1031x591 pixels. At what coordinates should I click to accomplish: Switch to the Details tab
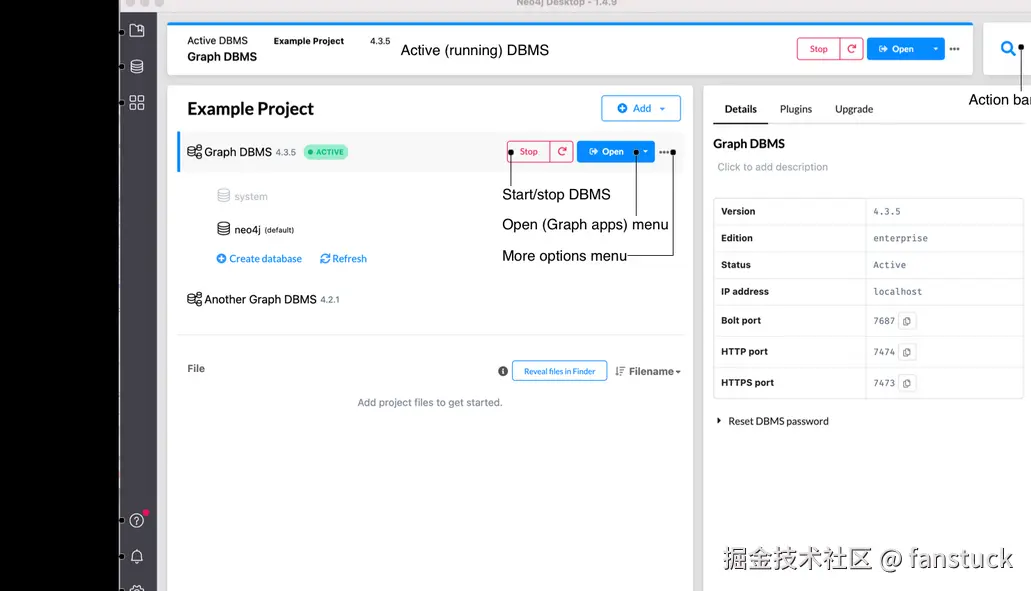[x=740, y=109]
